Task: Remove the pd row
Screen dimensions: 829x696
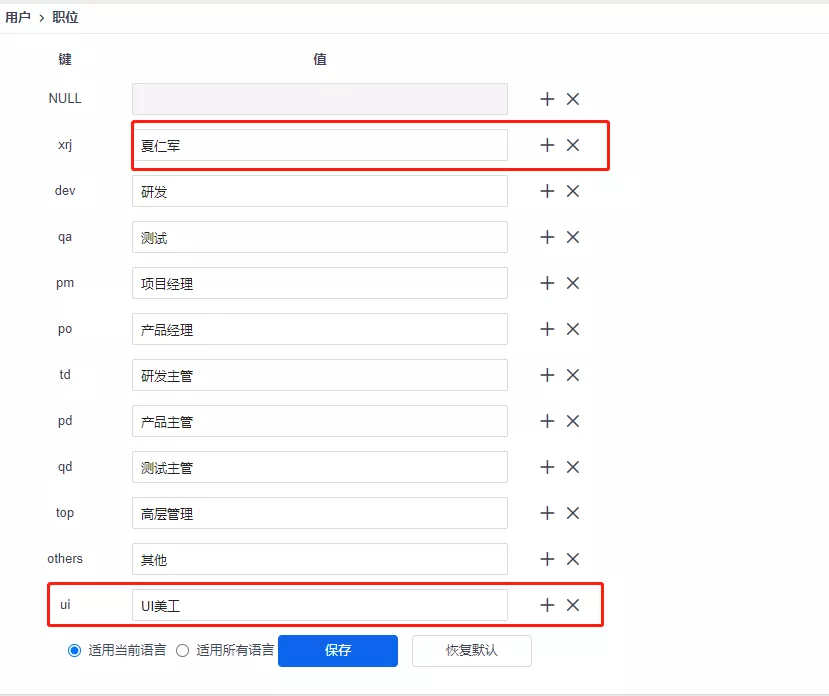Action: pos(573,421)
